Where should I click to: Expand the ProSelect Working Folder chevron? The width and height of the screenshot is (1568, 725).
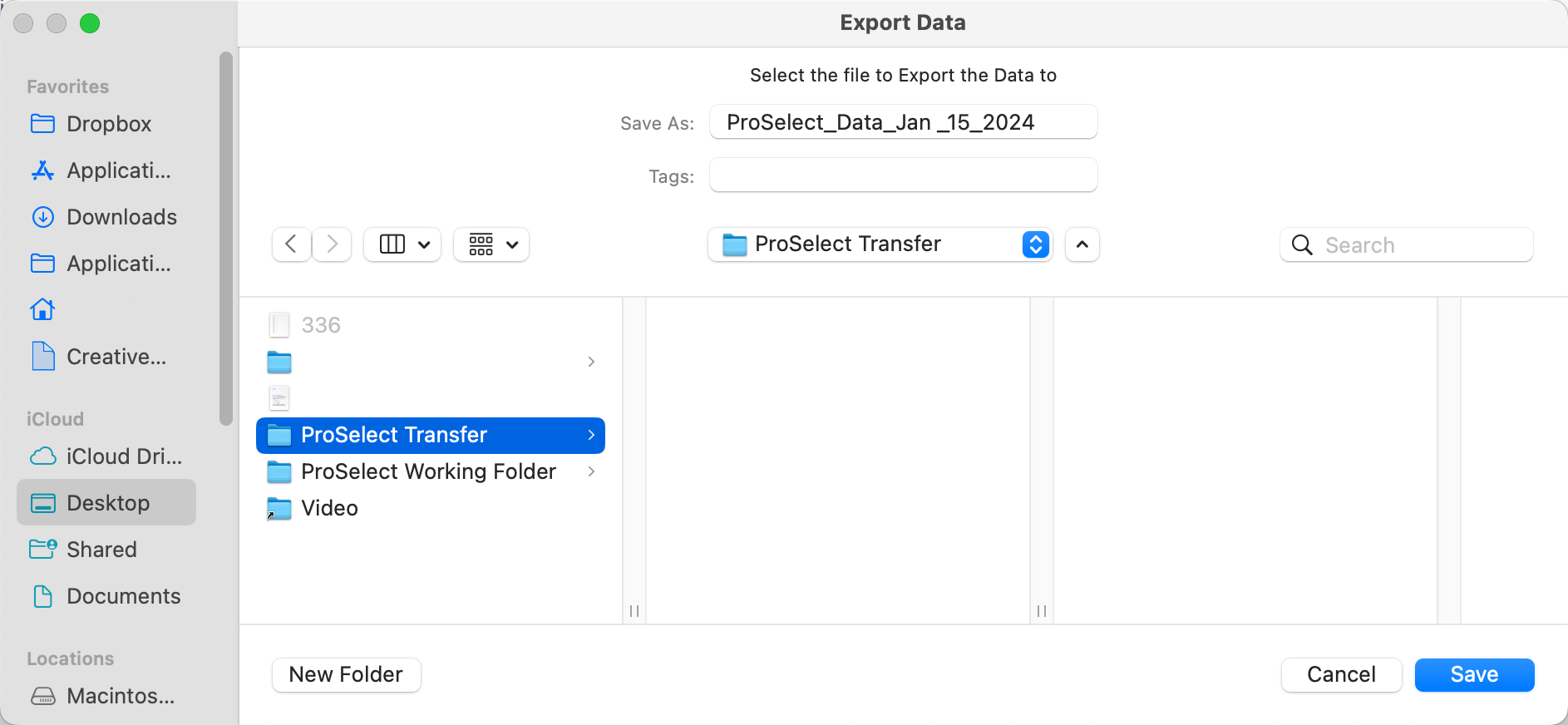(591, 471)
